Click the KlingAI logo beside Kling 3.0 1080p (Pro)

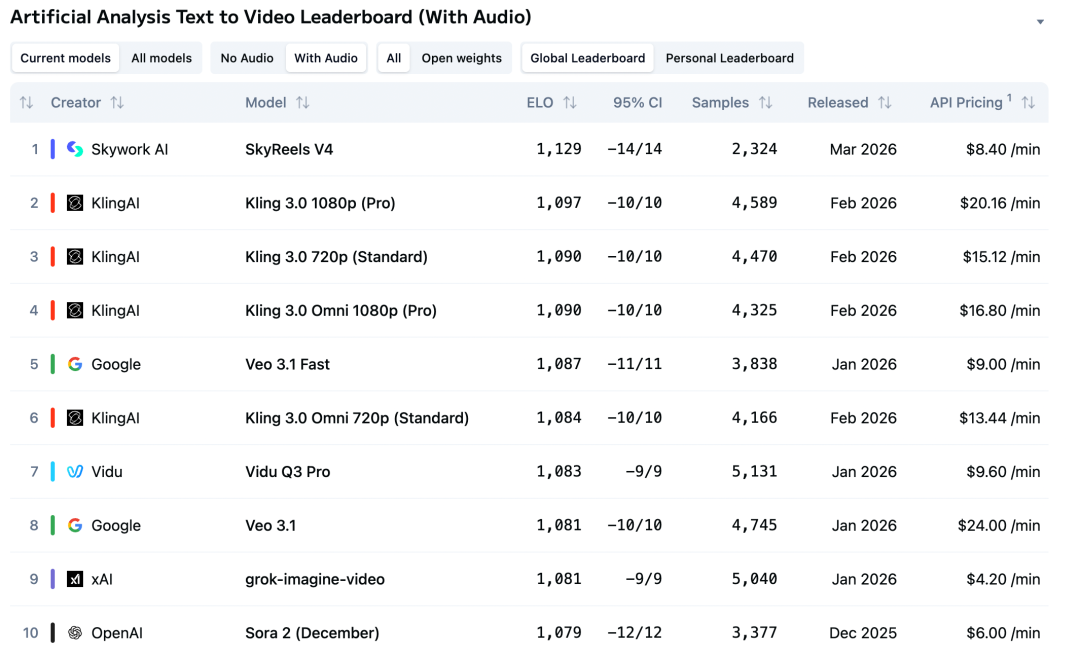pyautogui.click(x=75, y=203)
